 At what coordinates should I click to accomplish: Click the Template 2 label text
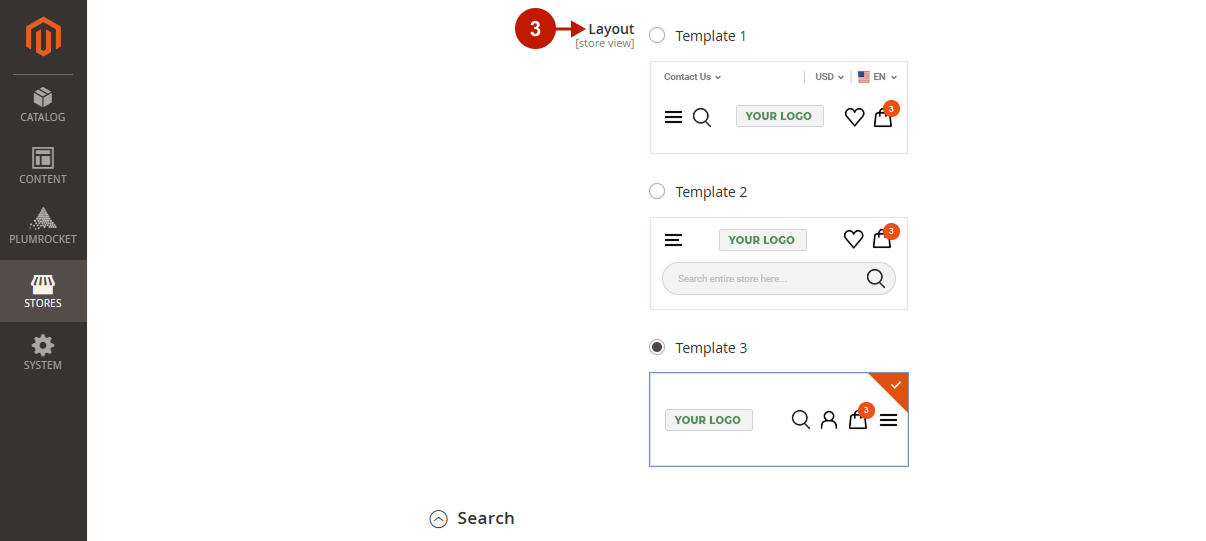pos(711,192)
